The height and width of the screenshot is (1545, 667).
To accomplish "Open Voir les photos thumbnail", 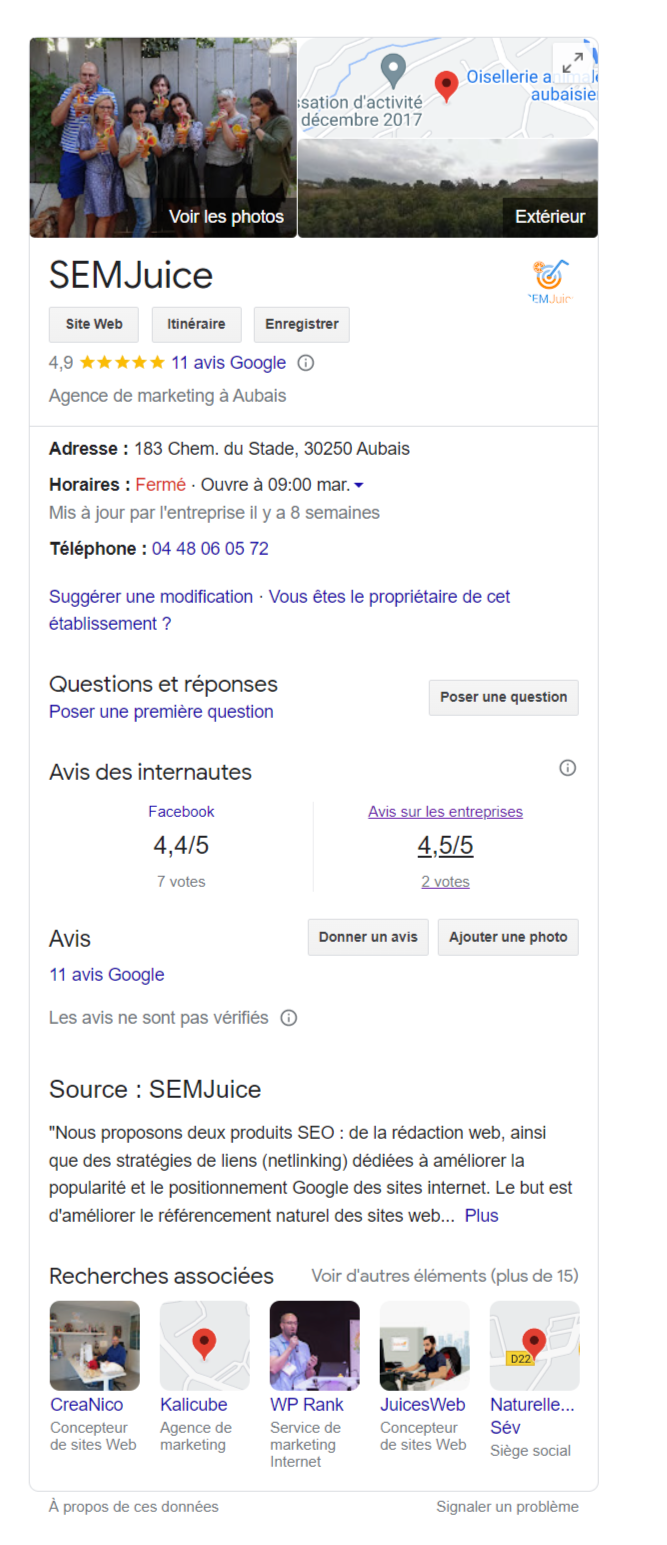I will coord(163,138).
